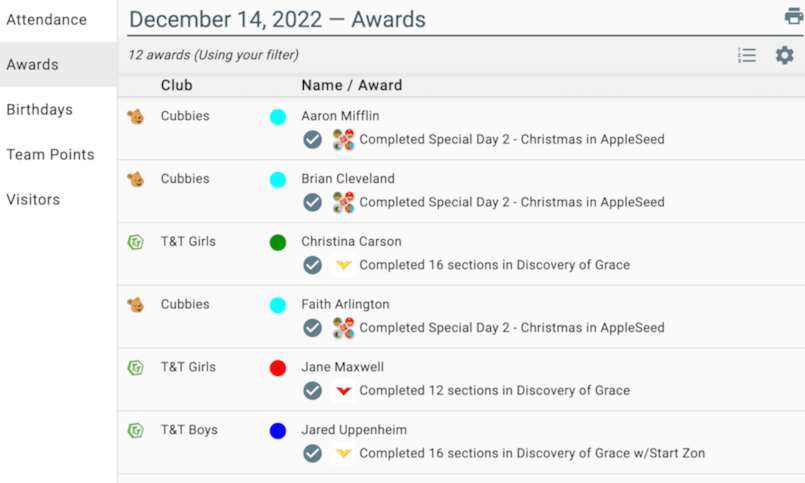Click Jane Maxwell's red color dot
The image size is (805, 483).
(x=278, y=368)
